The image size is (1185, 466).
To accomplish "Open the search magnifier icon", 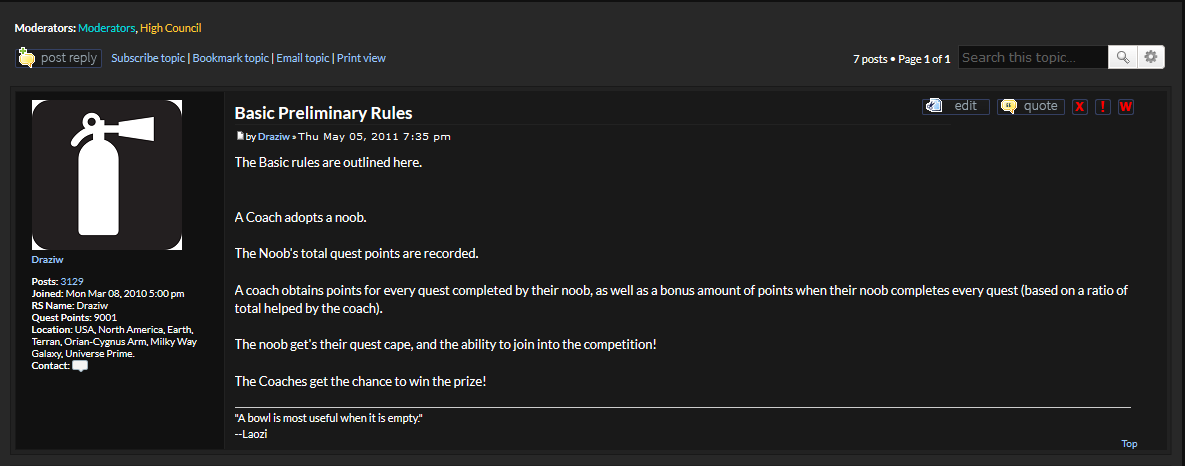I will 1122,57.
